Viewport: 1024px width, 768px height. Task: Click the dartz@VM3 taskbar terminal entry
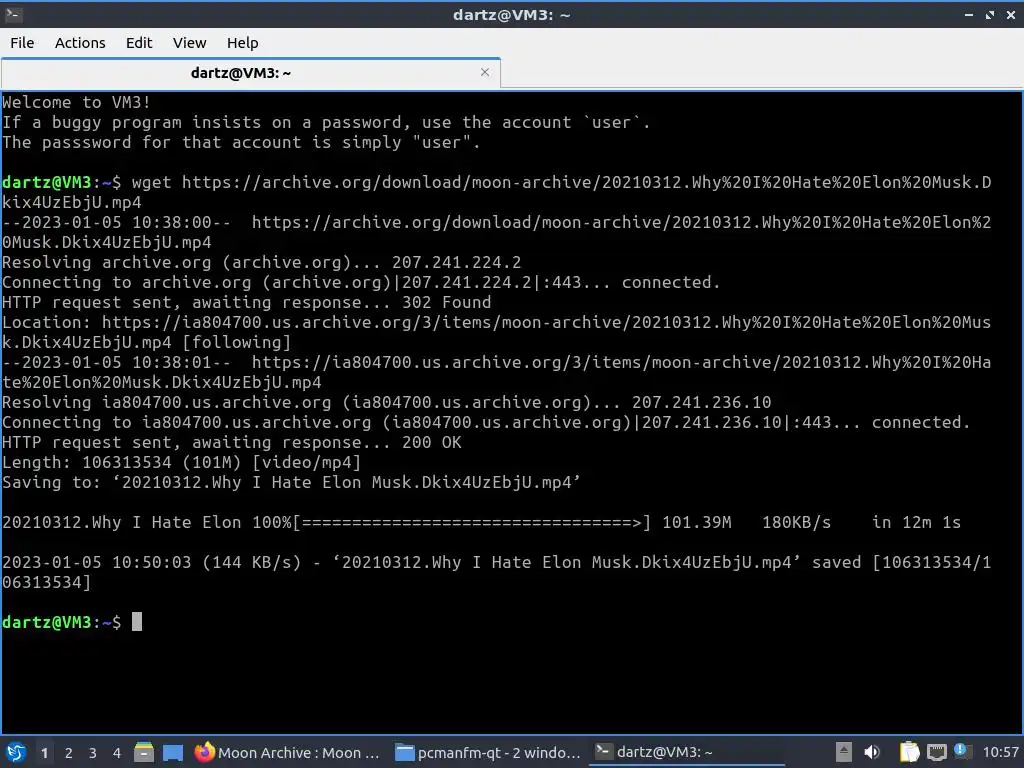(687, 752)
